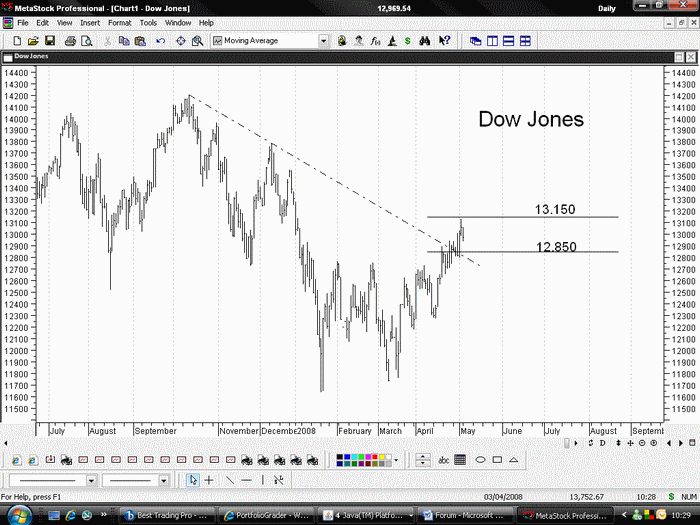Select the diagonal trendline tool
700x525 pixels.
pos(229,480)
